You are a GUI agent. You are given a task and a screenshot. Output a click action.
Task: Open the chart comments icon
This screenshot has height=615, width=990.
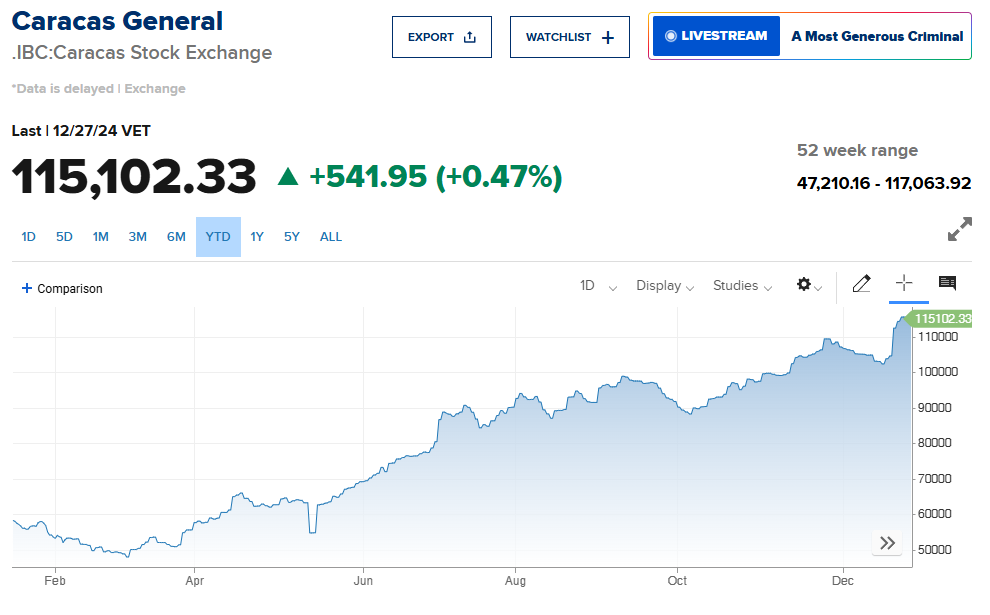[x=948, y=284]
